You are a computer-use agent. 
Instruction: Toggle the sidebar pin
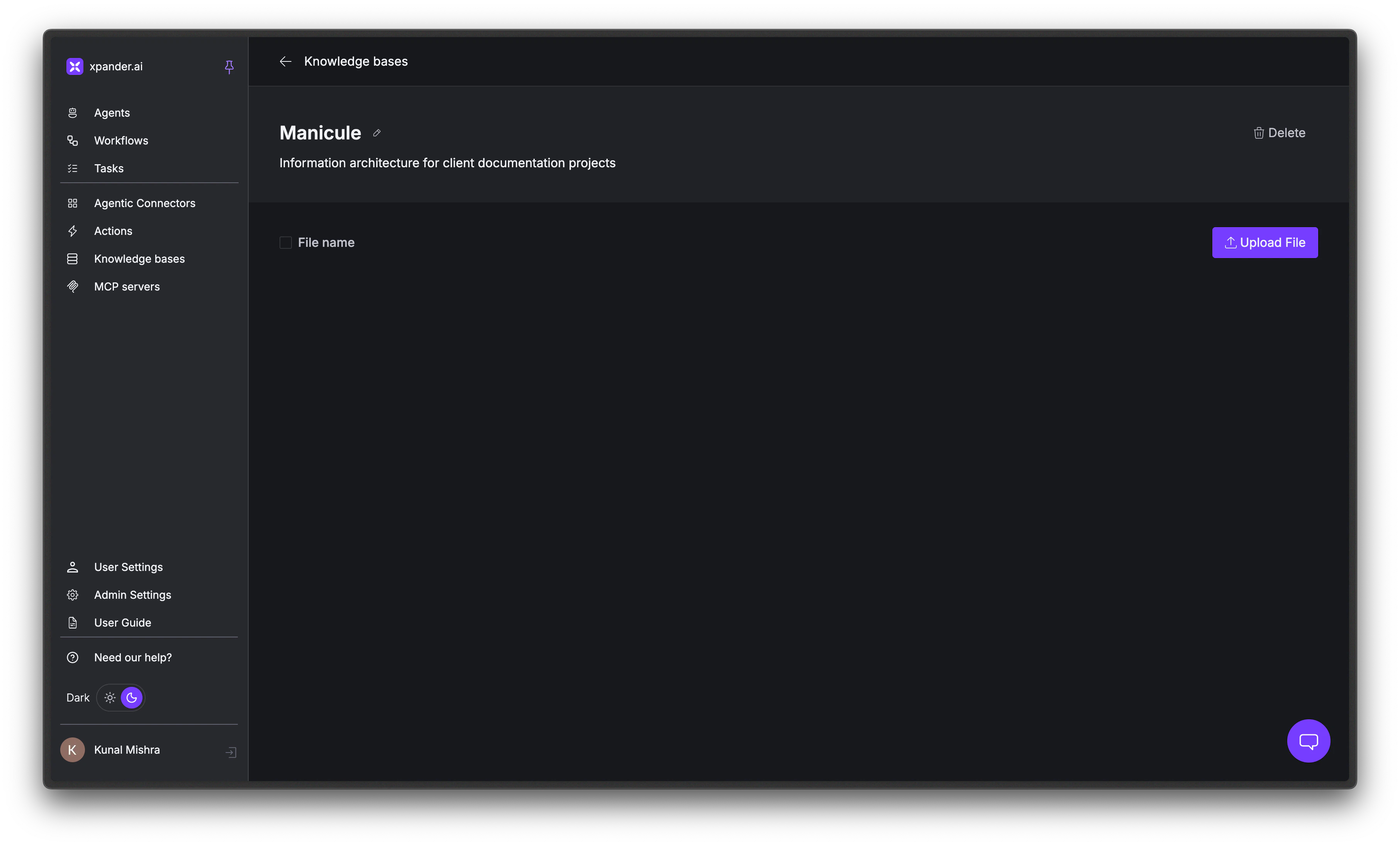click(229, 67)
